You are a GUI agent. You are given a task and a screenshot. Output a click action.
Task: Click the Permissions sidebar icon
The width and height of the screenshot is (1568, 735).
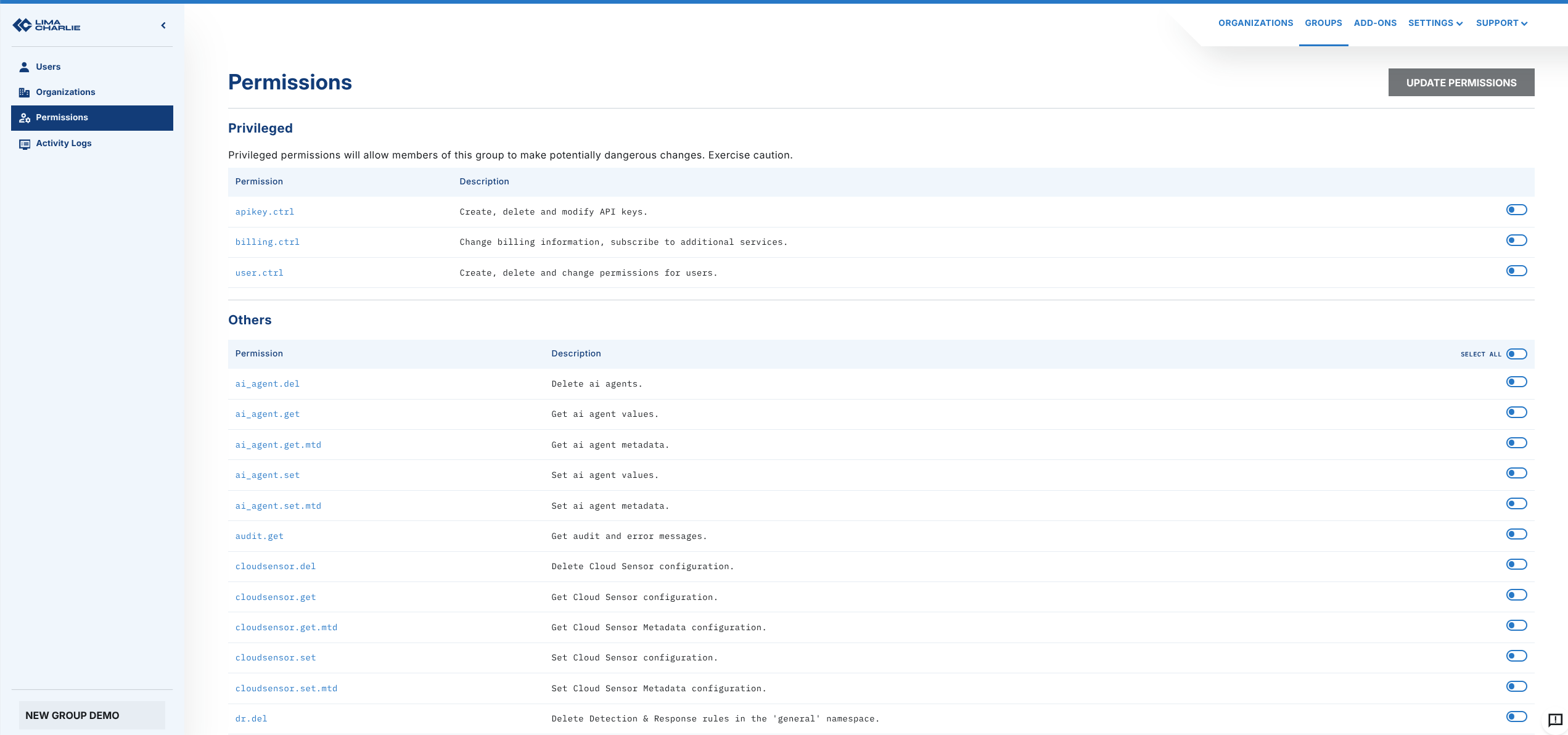[24, 118]
